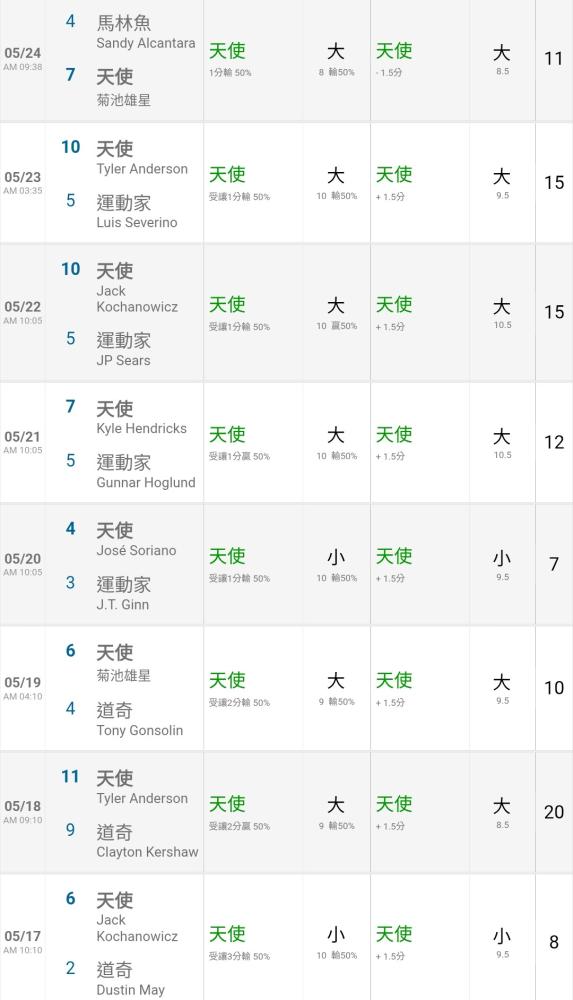Click Luis Severino pitcher name
This screenshot has height=1000, width=573.
(x=137, y=223)
